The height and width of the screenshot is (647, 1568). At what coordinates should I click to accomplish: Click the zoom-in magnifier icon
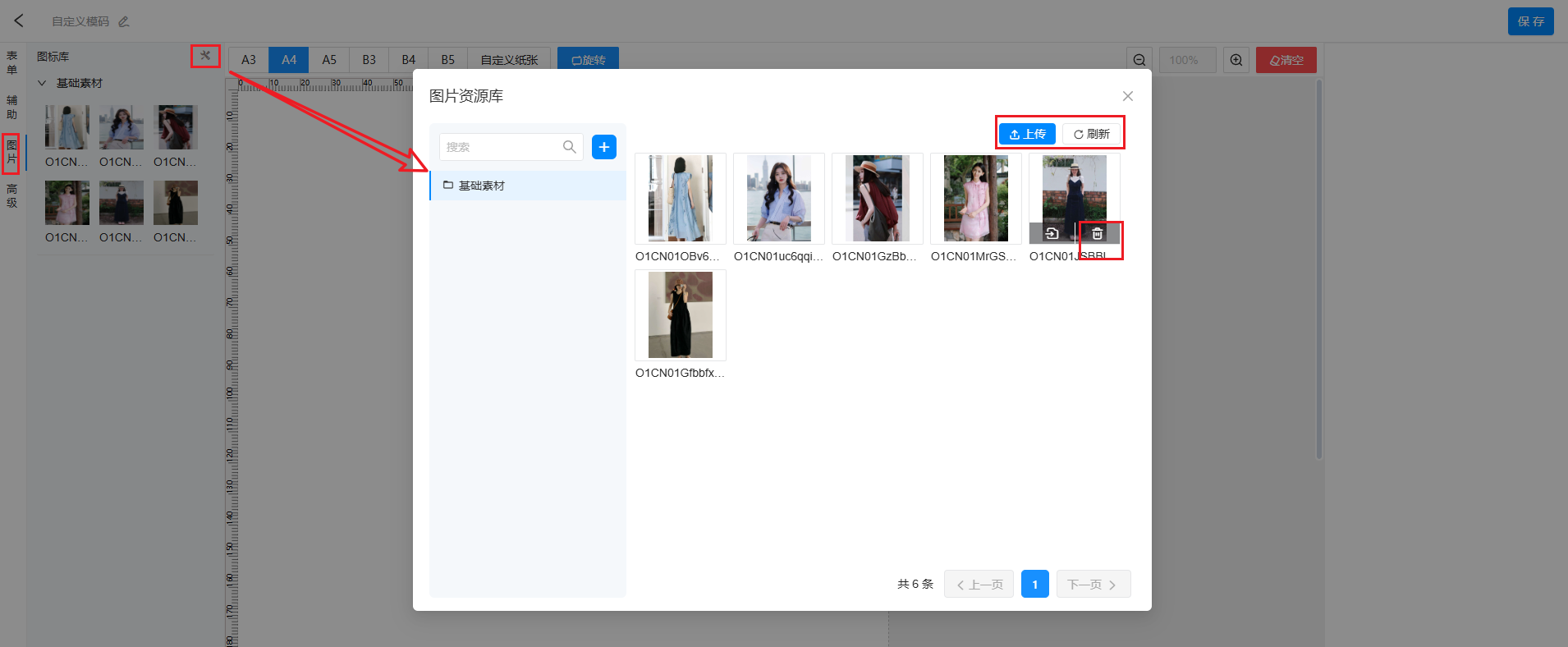coord(1236,60)
